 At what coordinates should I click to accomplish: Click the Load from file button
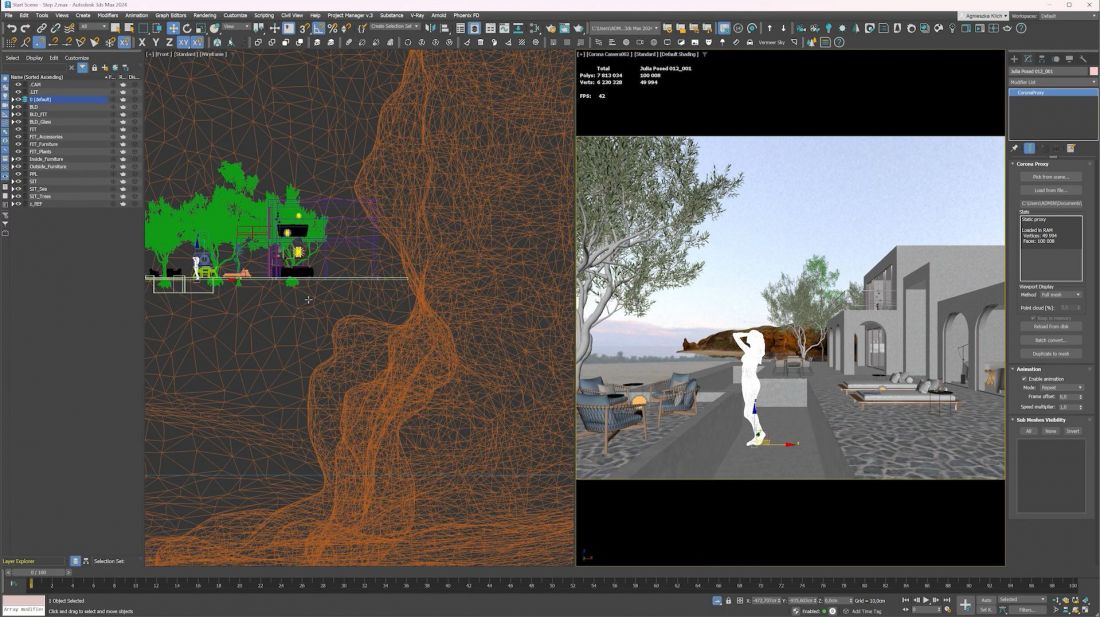point(1050,190)
